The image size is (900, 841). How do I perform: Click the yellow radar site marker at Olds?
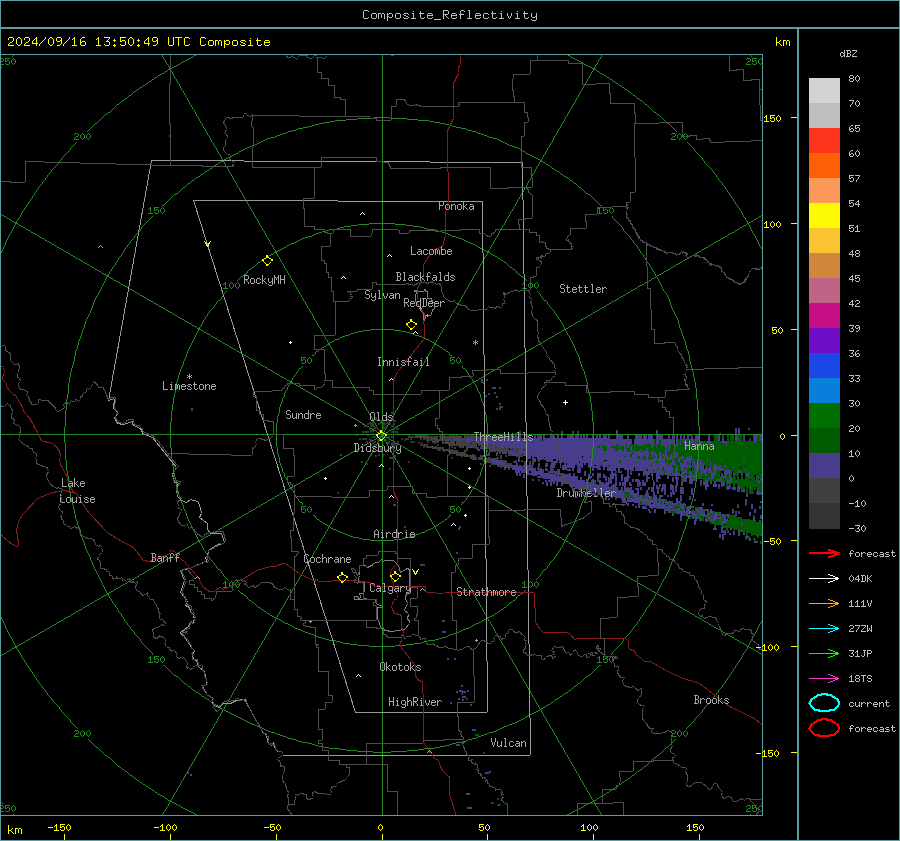click(381, 436)
